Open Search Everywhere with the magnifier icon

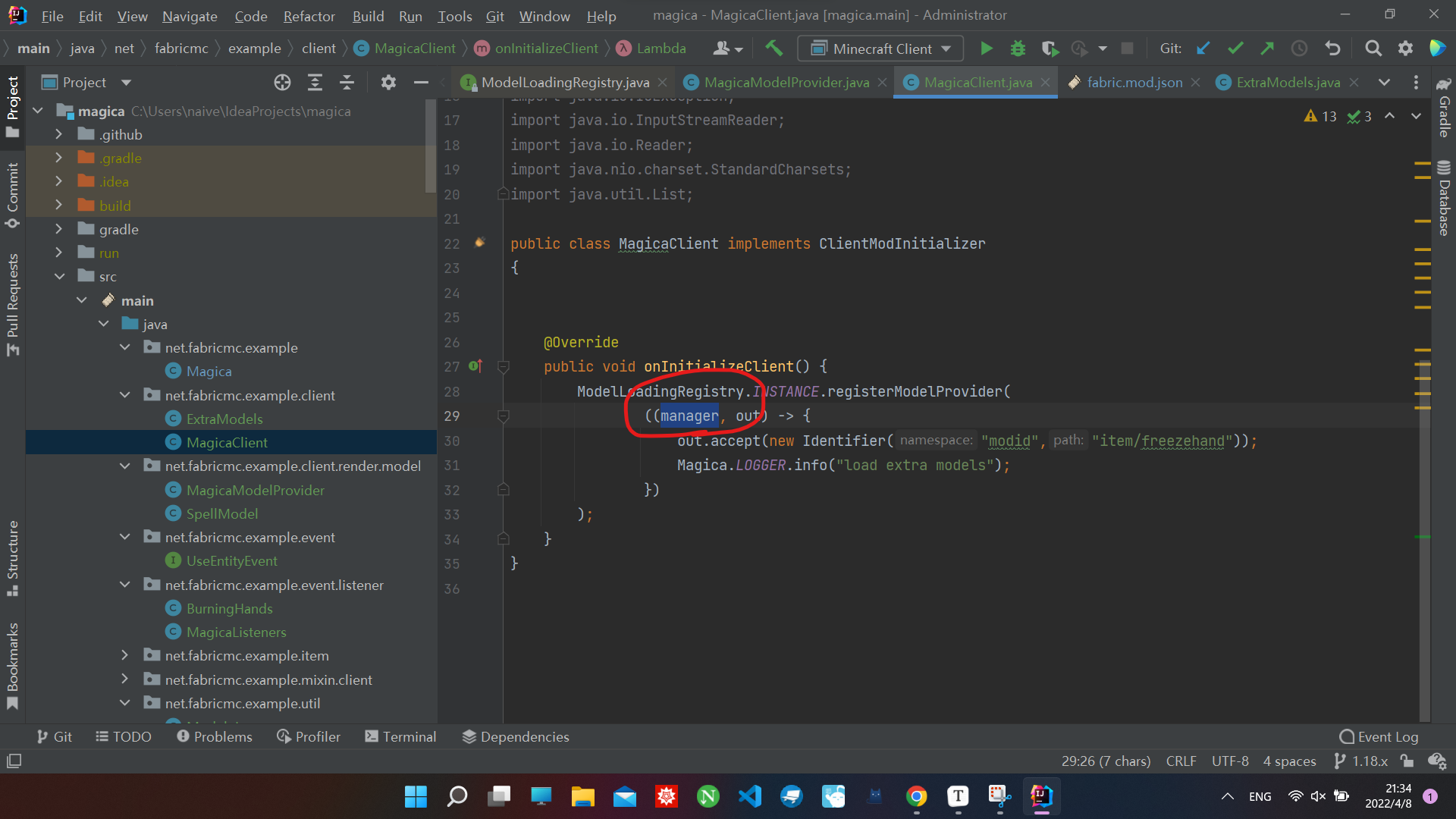click(x=1373, y=48)
